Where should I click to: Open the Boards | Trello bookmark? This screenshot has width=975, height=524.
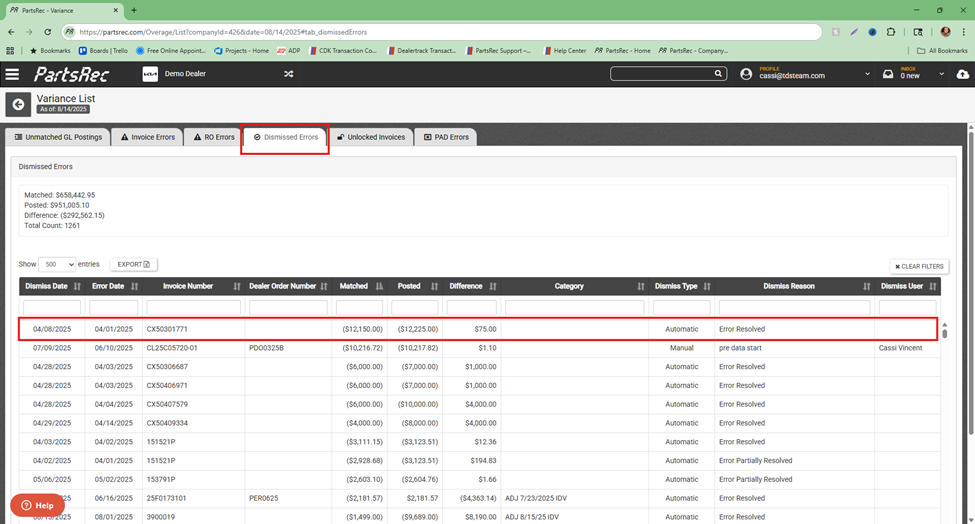103,50
